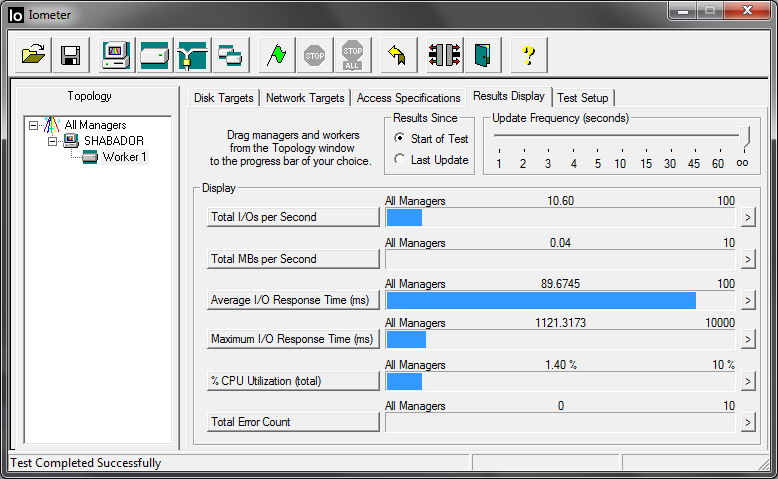Click the Maximum Response Time progress bar
778x479 pixels.
(x=560, y=340)
